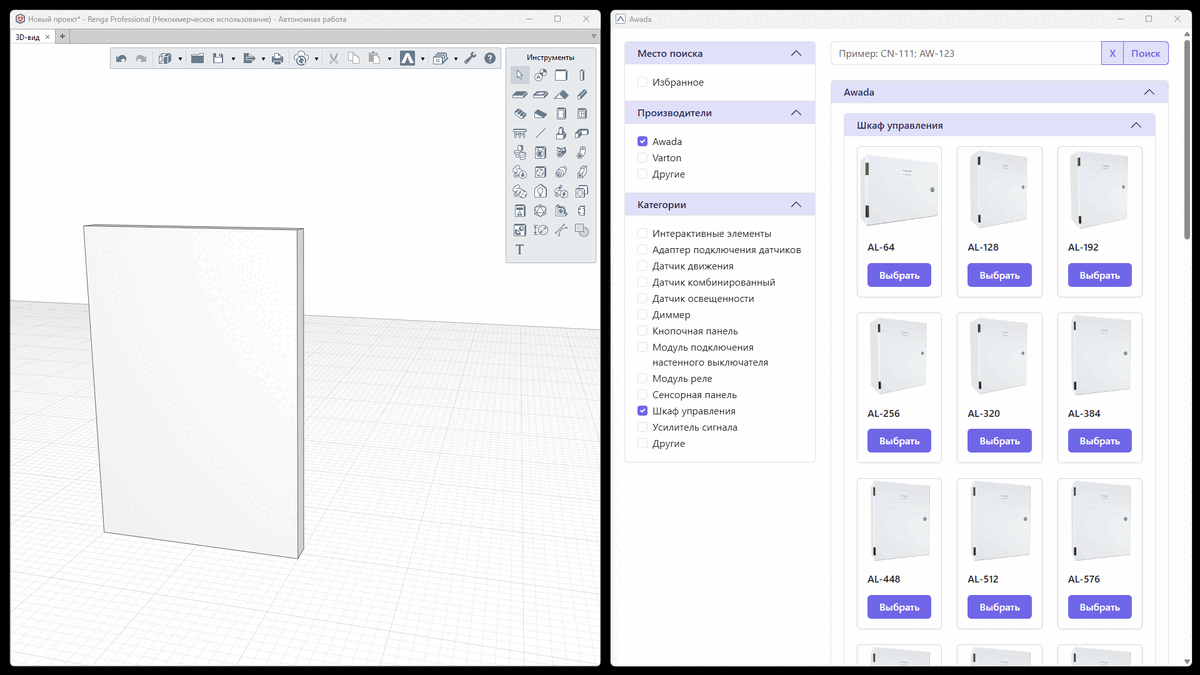Open settings with the wrench icon
Viewport: 1200px width, 675px height.
pos(470,59)
